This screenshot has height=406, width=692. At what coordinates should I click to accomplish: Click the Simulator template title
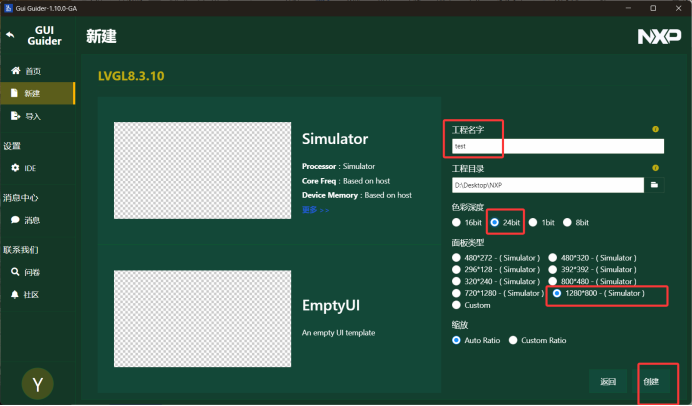coord(335,139)
